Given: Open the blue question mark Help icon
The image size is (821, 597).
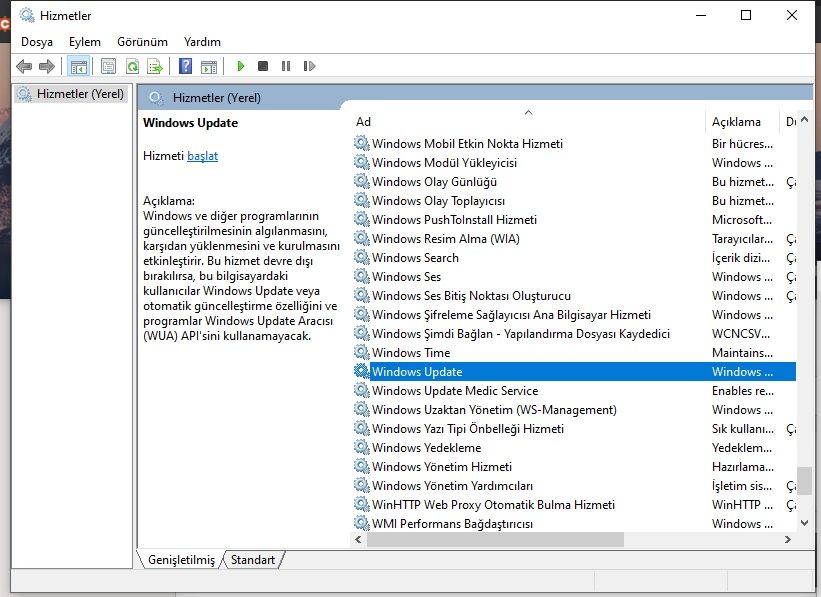Looking at the screenshot, I should [185, 67].
